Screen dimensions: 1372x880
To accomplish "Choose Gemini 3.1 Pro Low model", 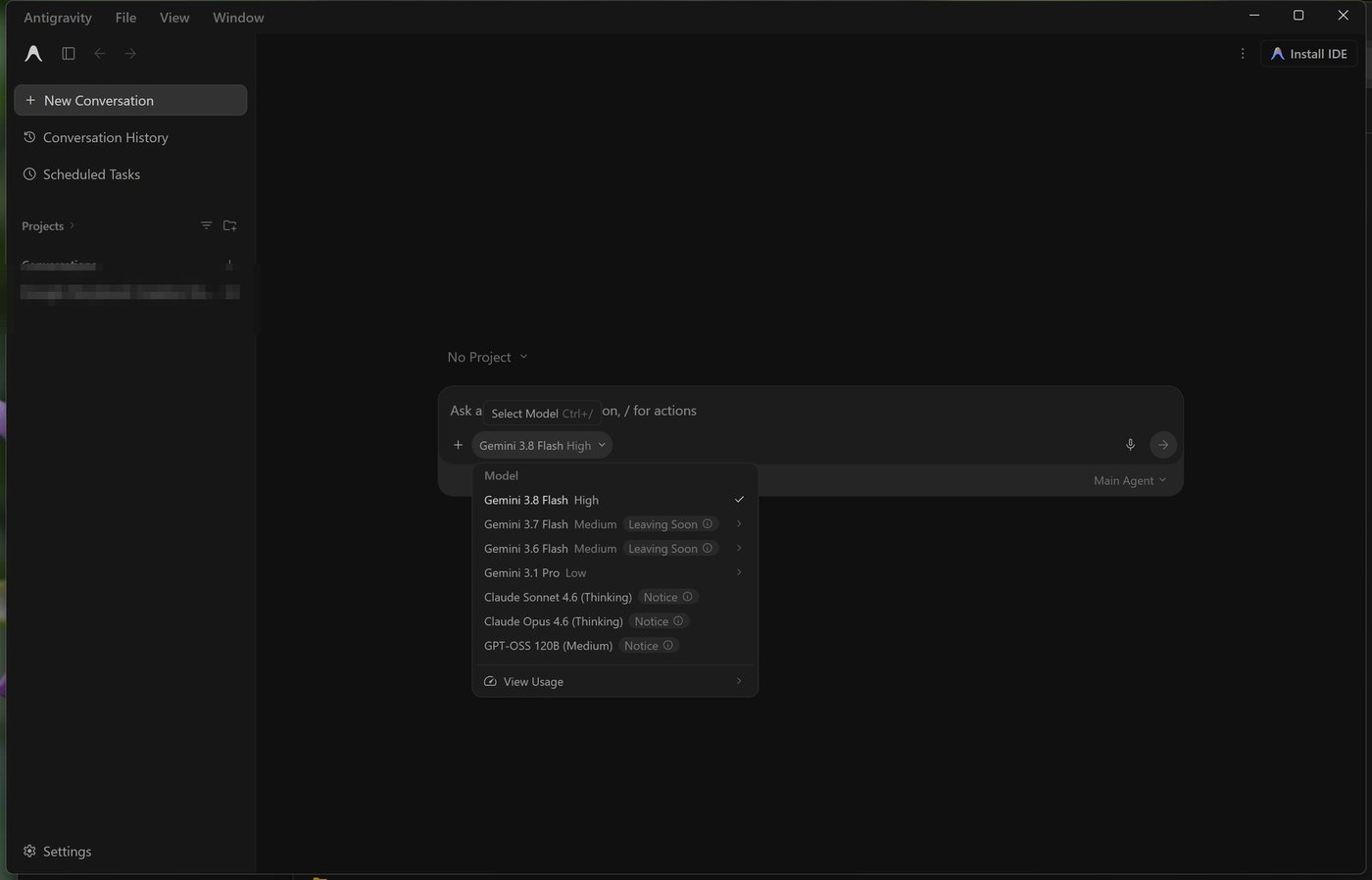I will [x=615, y=573].
